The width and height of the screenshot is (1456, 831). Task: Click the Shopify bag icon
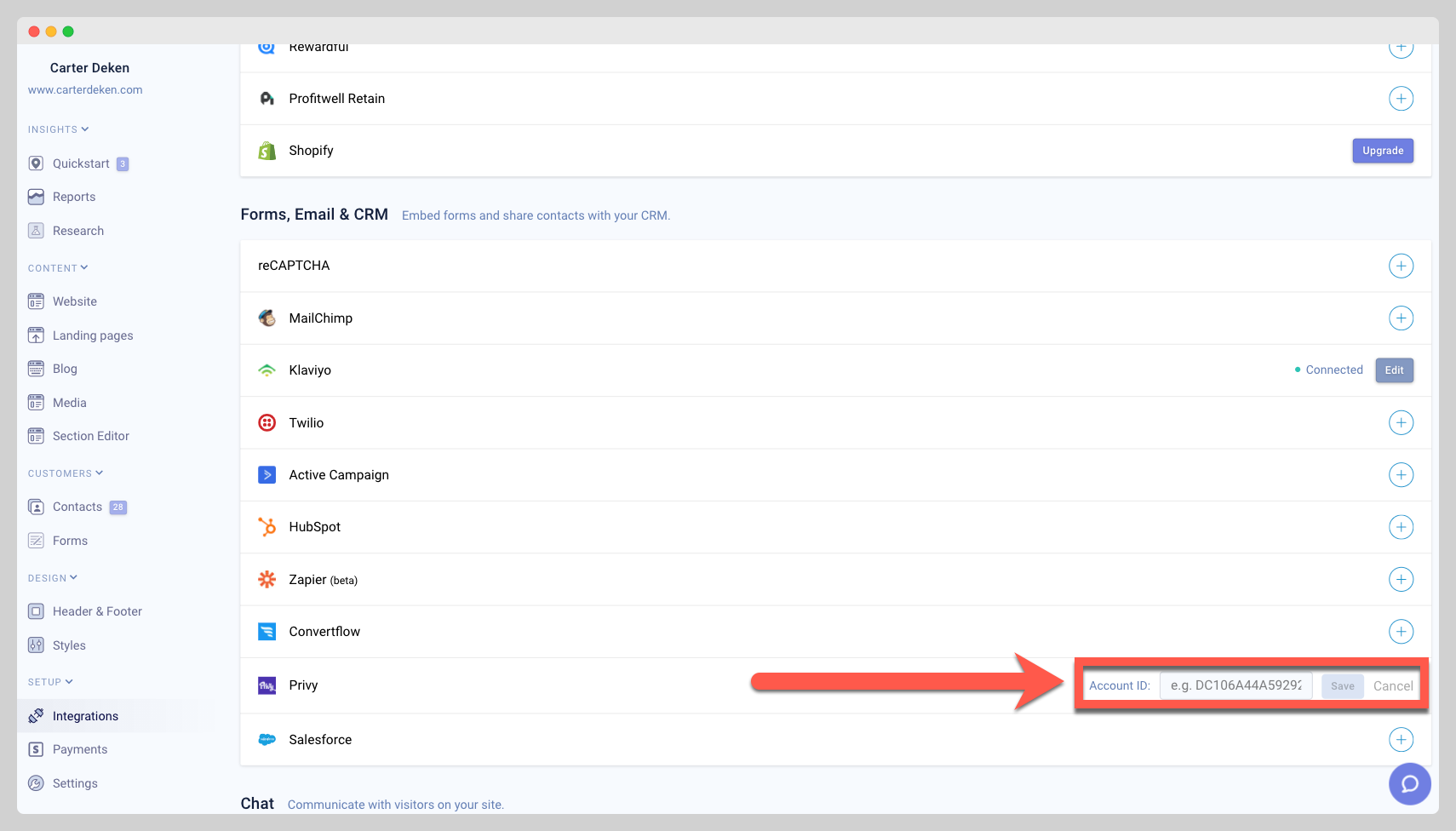point(267,151)
